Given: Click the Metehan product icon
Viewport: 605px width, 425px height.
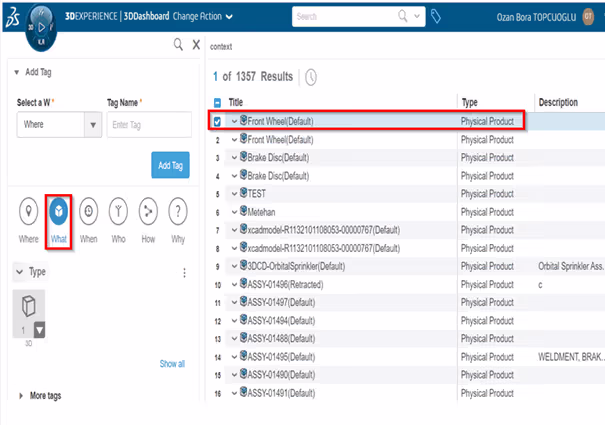Looking at the screenshot, I should (243, 211).
